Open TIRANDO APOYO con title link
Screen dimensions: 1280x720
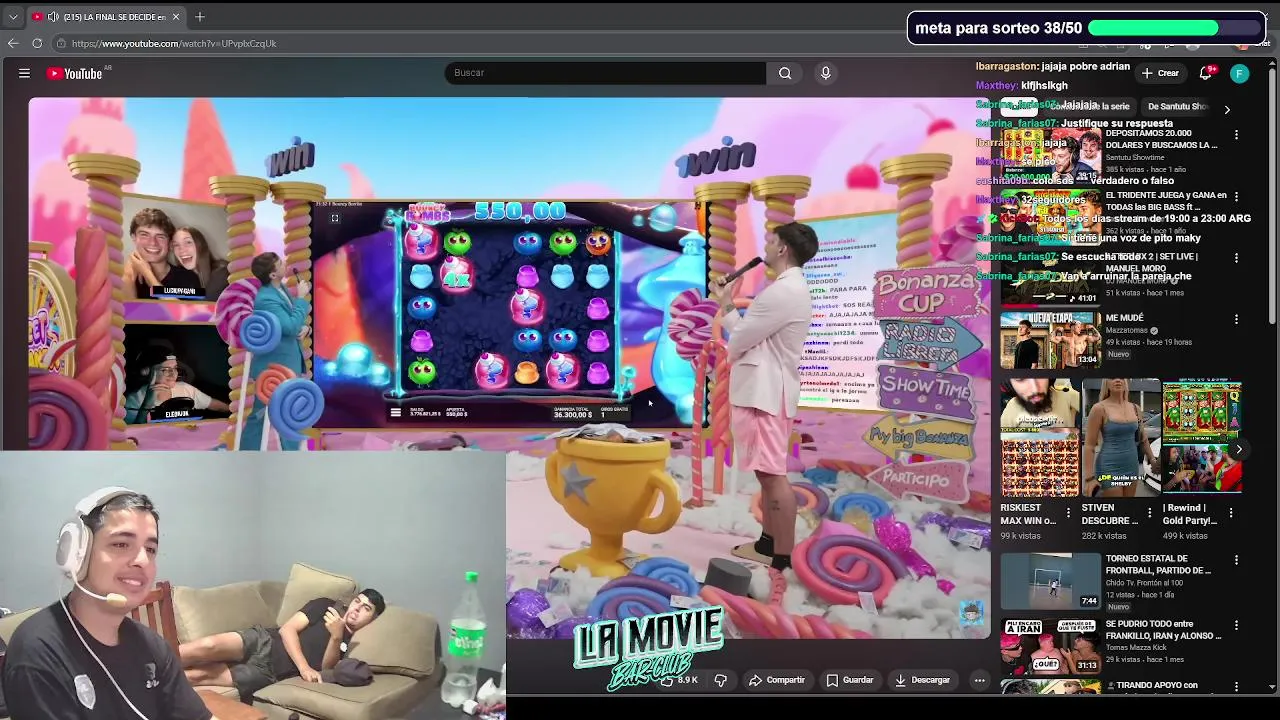[1152, 685]
